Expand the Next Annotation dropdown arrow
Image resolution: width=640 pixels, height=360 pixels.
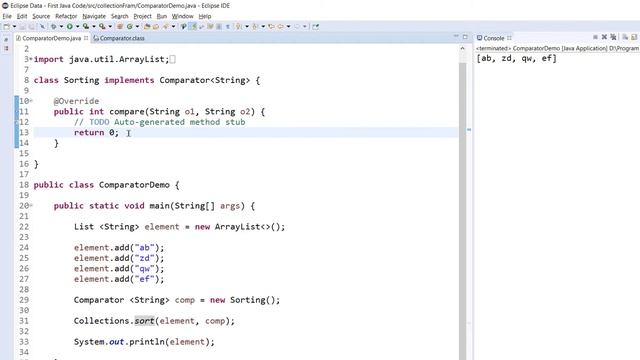pyautogui.click(x=247, y=27)
